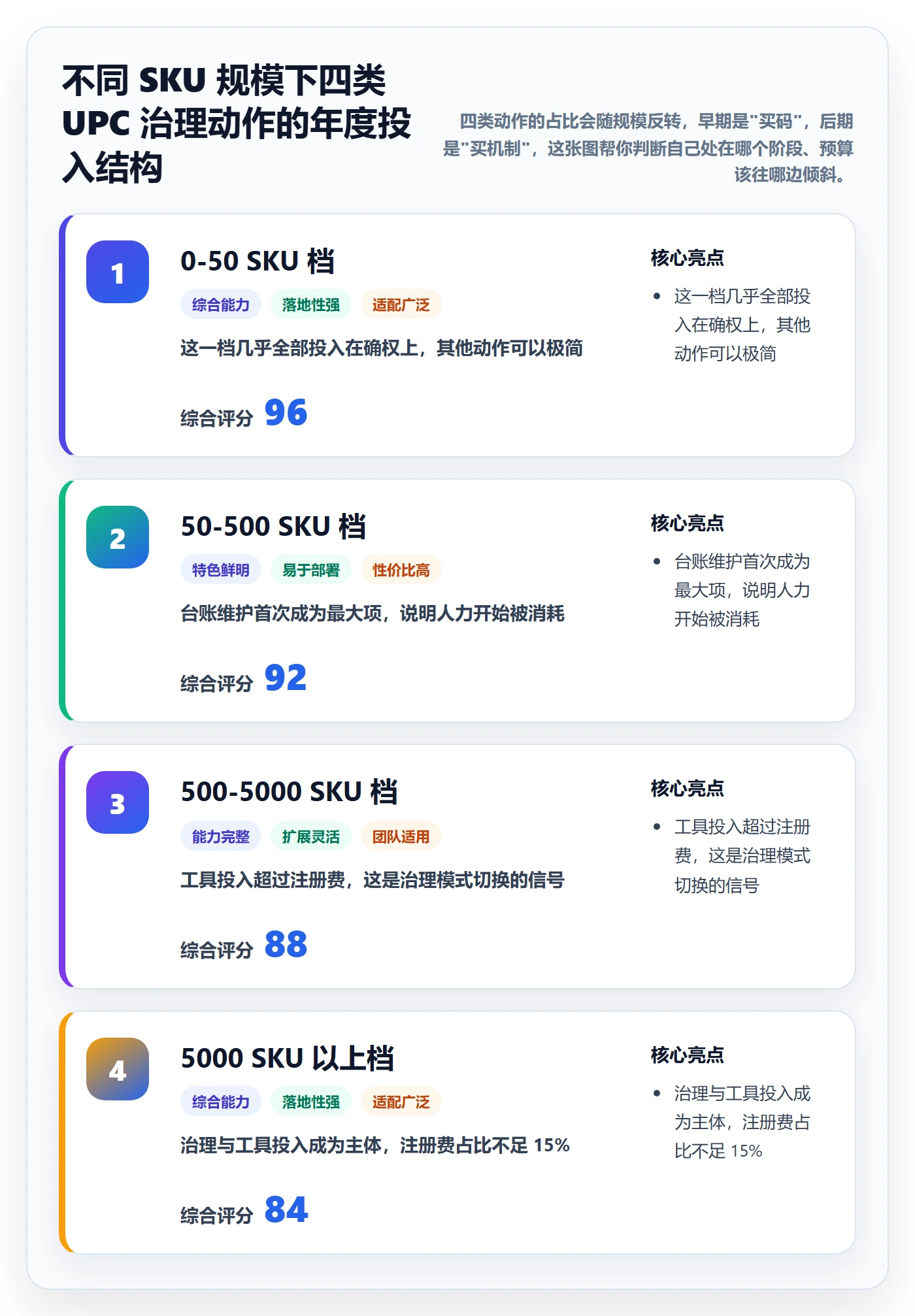Click the 综合评分 label beside score 84

[x=216, y=1215]
